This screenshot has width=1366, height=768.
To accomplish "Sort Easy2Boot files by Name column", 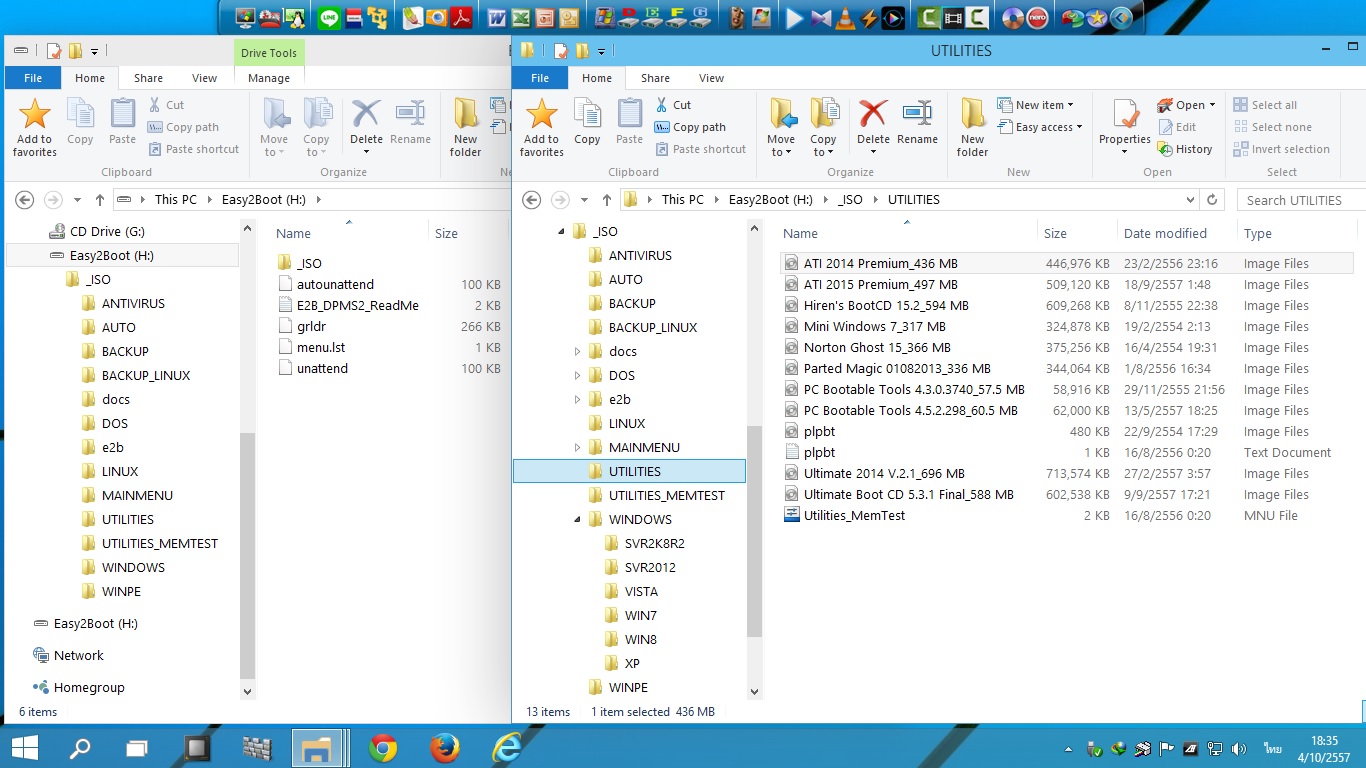I will pyautogui.click(x=349, y=233).
